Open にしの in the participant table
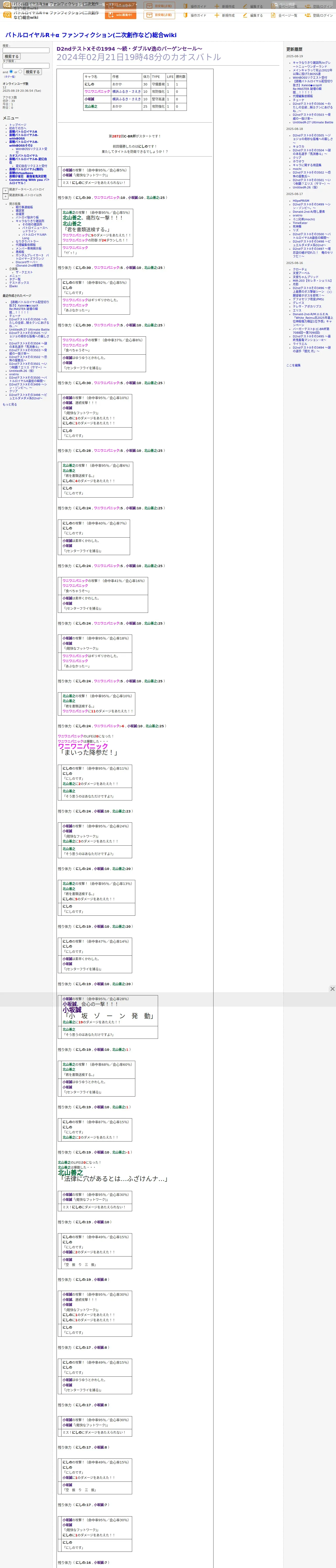 click(90, 84)
